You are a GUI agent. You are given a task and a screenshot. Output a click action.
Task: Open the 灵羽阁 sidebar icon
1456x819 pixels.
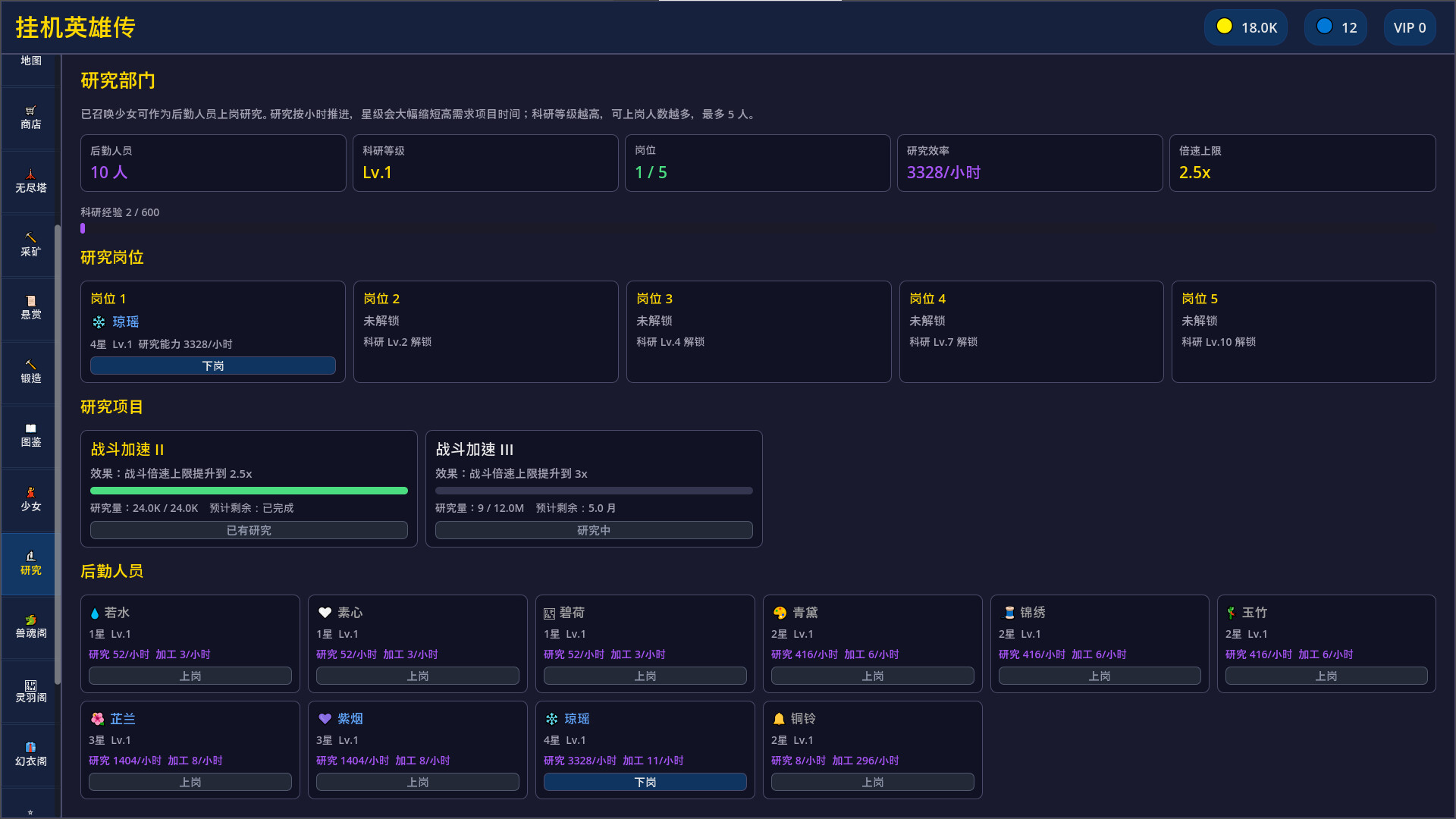(30, 685)
